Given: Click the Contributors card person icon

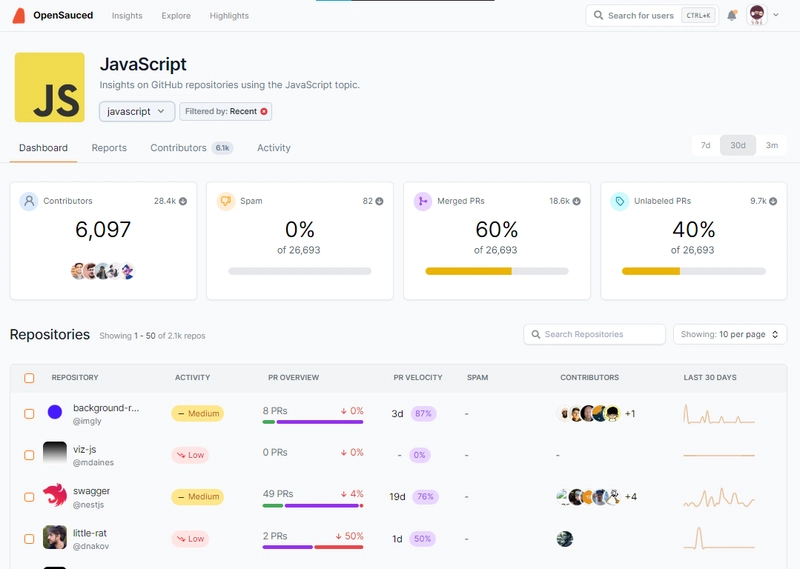Looking at the screenshot, I should coord(29,201).
